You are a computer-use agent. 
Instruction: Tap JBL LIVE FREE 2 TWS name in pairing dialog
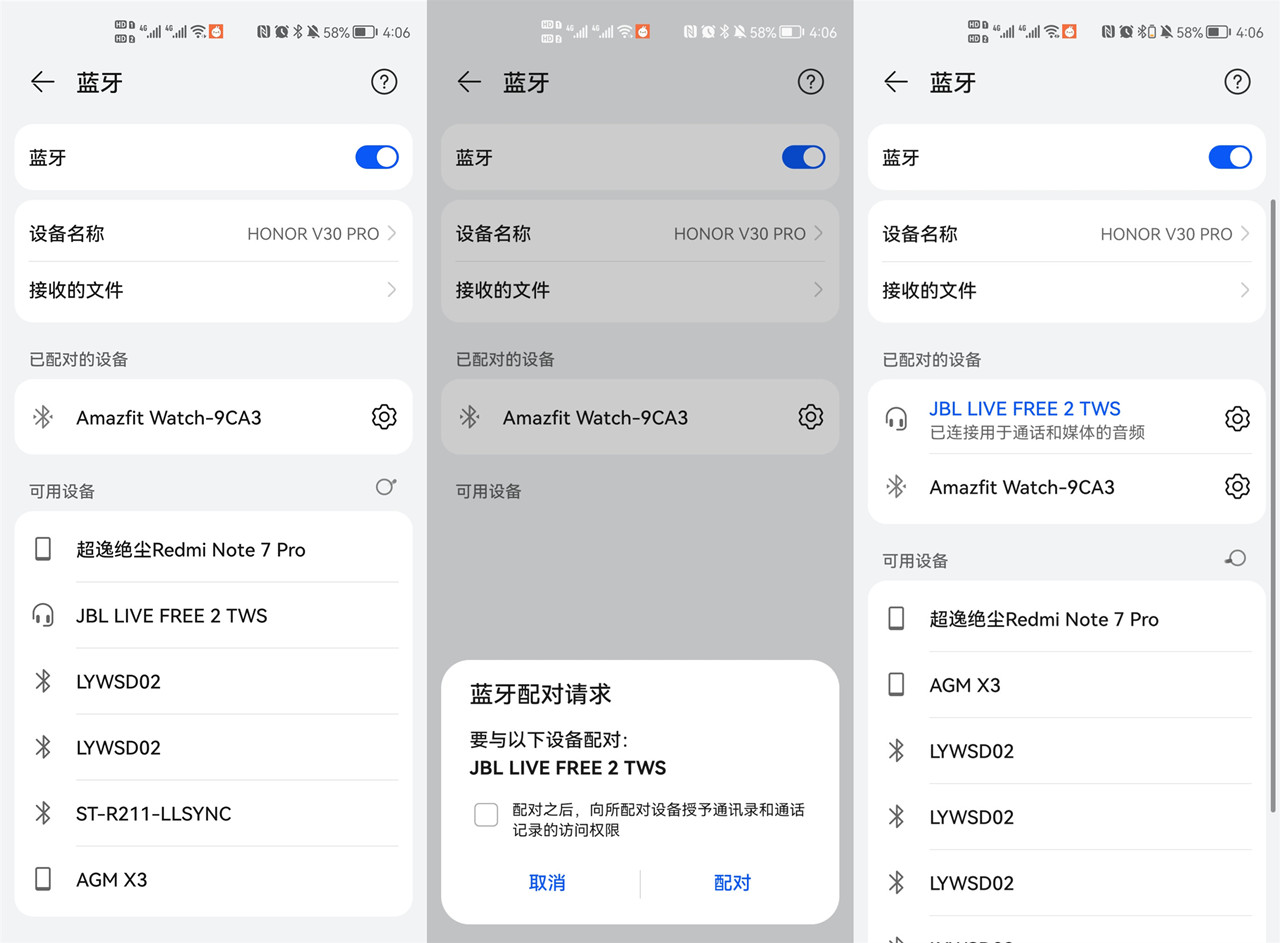click(x=567, y=768)
